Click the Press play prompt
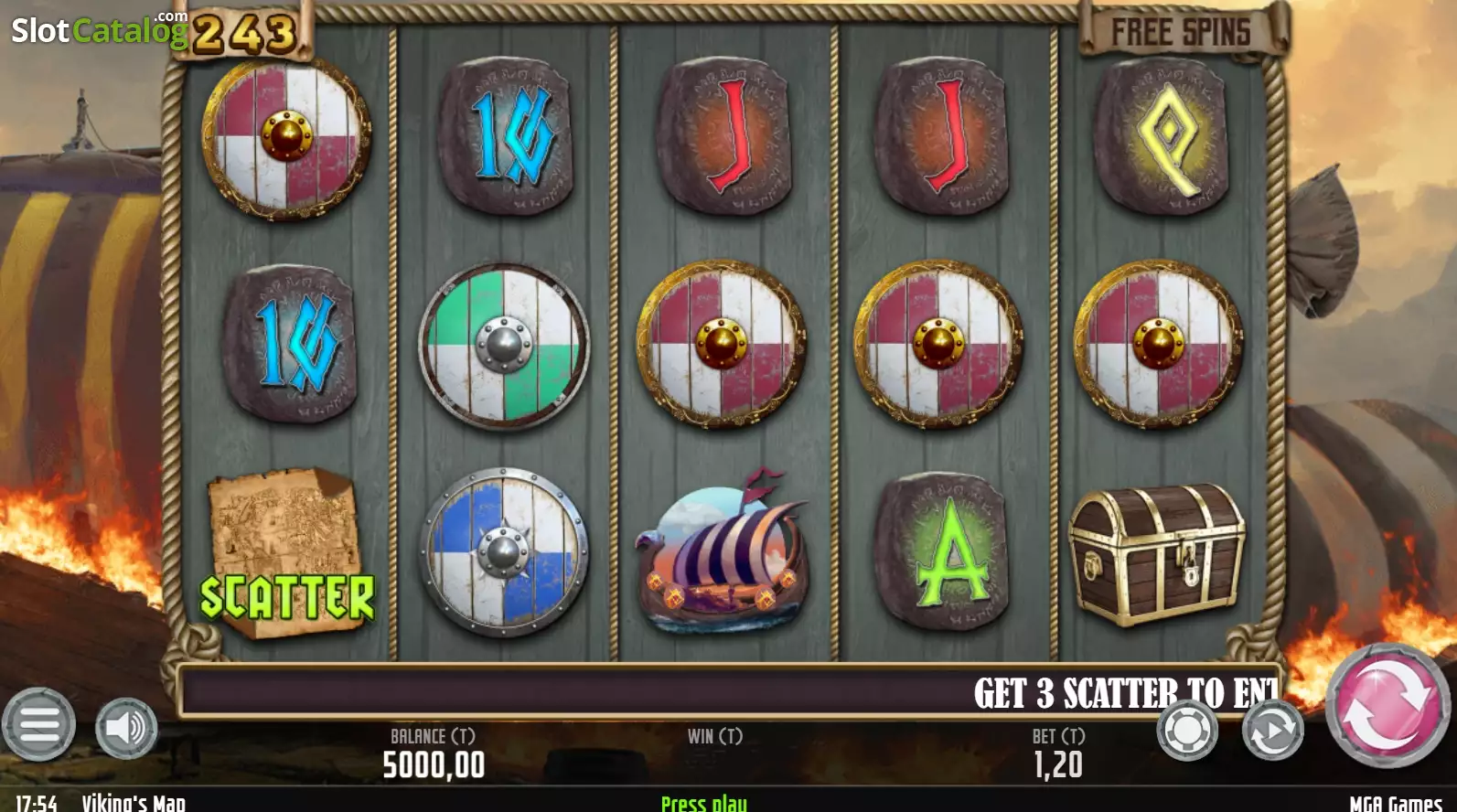The image size is (1457, 812). (x=703, y=803)
